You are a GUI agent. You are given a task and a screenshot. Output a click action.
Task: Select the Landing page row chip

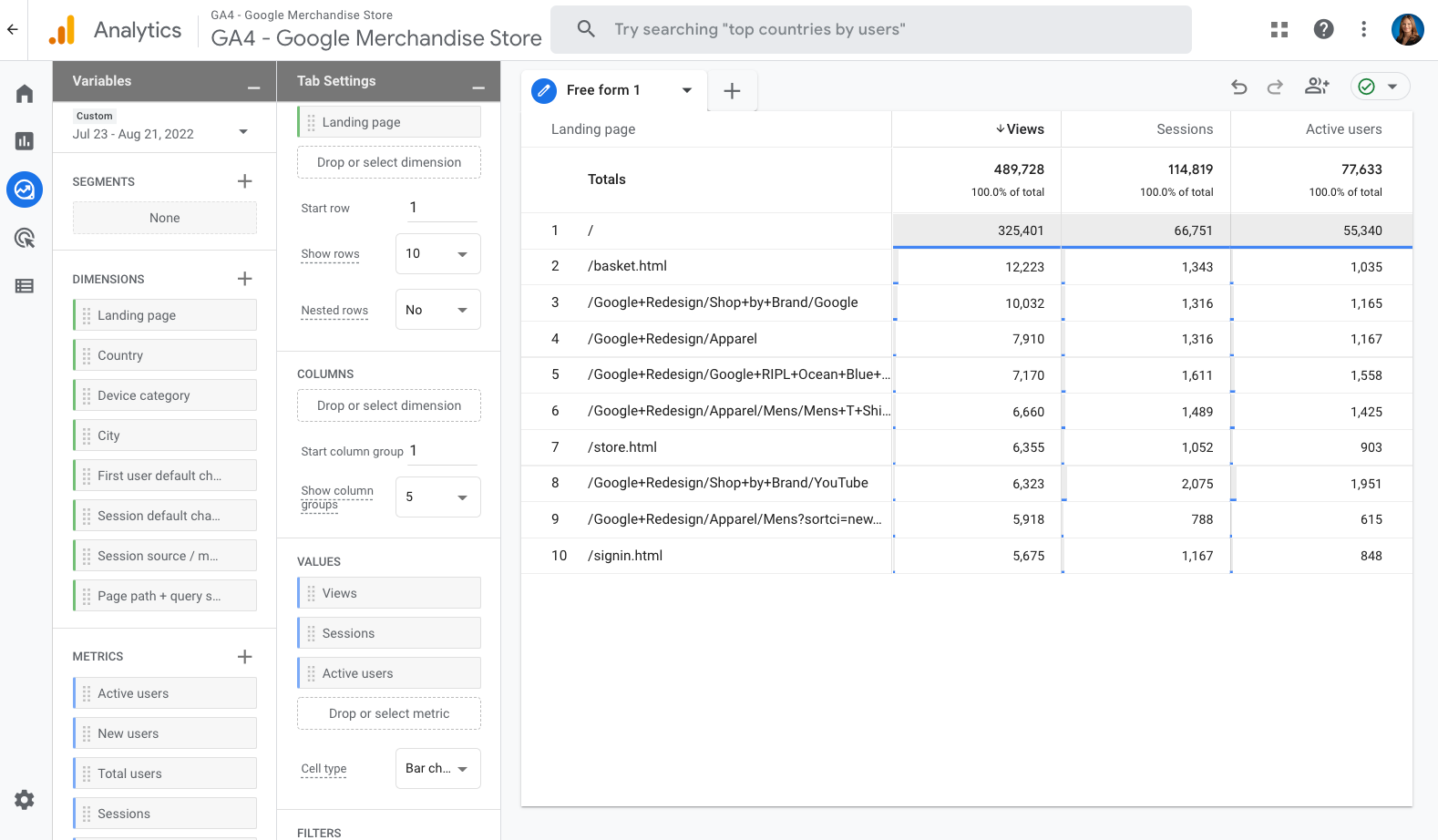point(389,122)
